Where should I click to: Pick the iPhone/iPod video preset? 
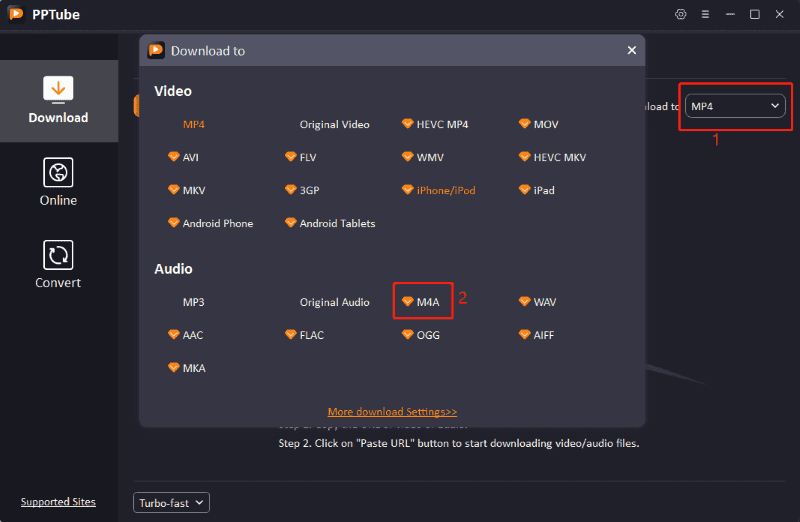point(447,190)
